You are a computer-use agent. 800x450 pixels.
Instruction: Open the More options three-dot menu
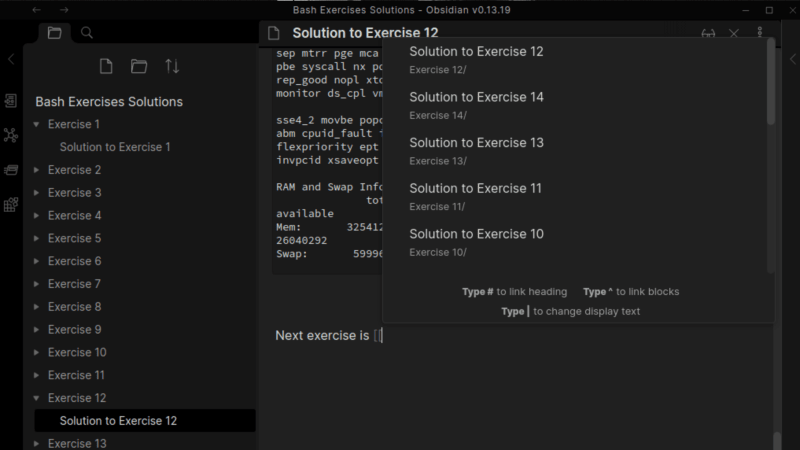pyautogui.click(x=760, y=33)
